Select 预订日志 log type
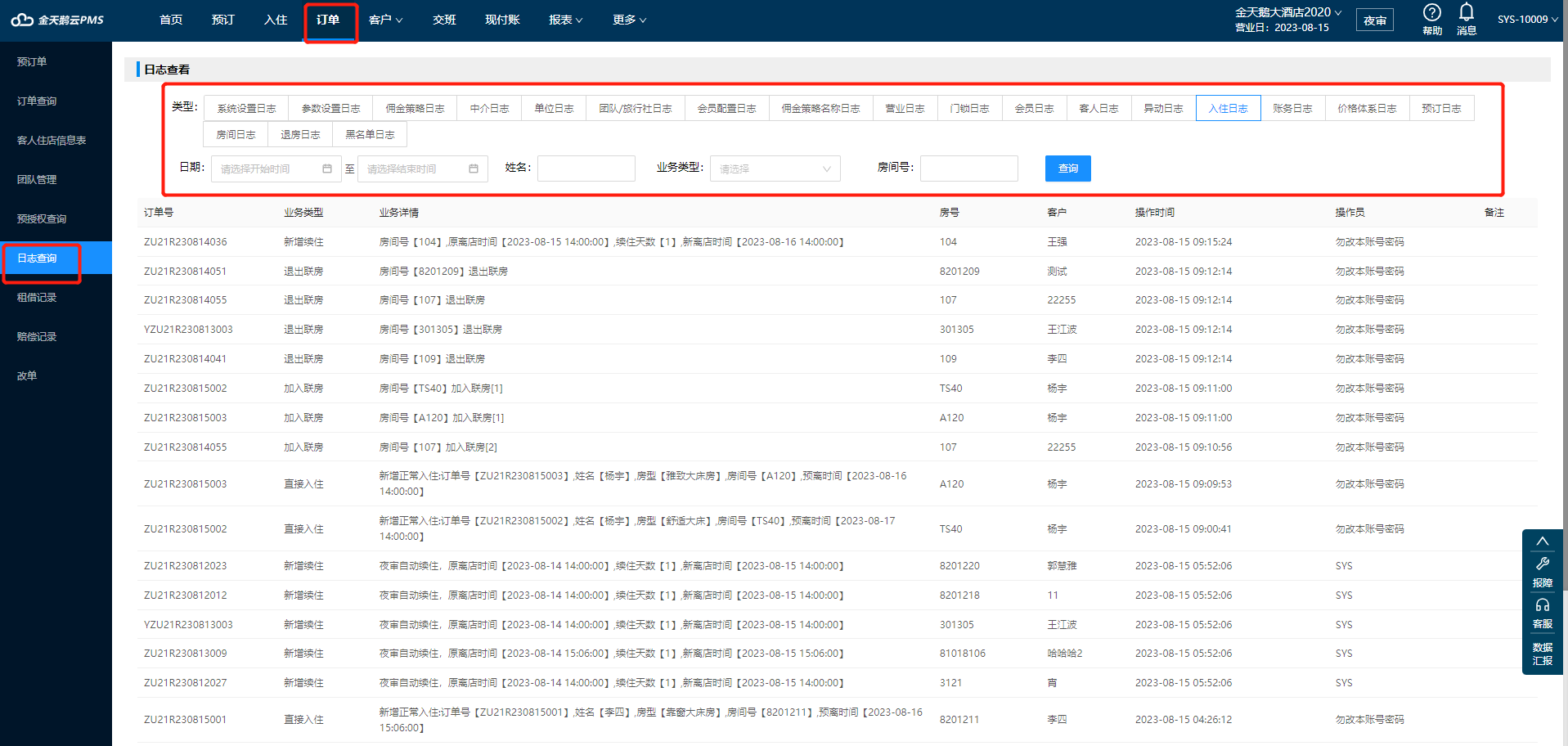Viewport: 1568px width, 746px height. (x=1441, y=108)
